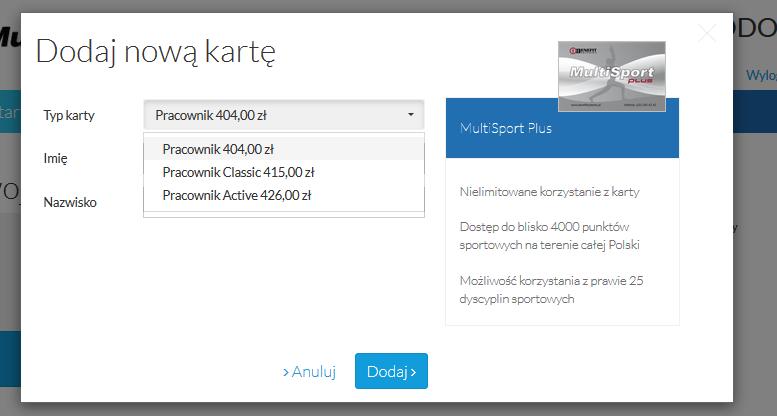
Task: Click the Imię label
Action: tap(56, 159)
